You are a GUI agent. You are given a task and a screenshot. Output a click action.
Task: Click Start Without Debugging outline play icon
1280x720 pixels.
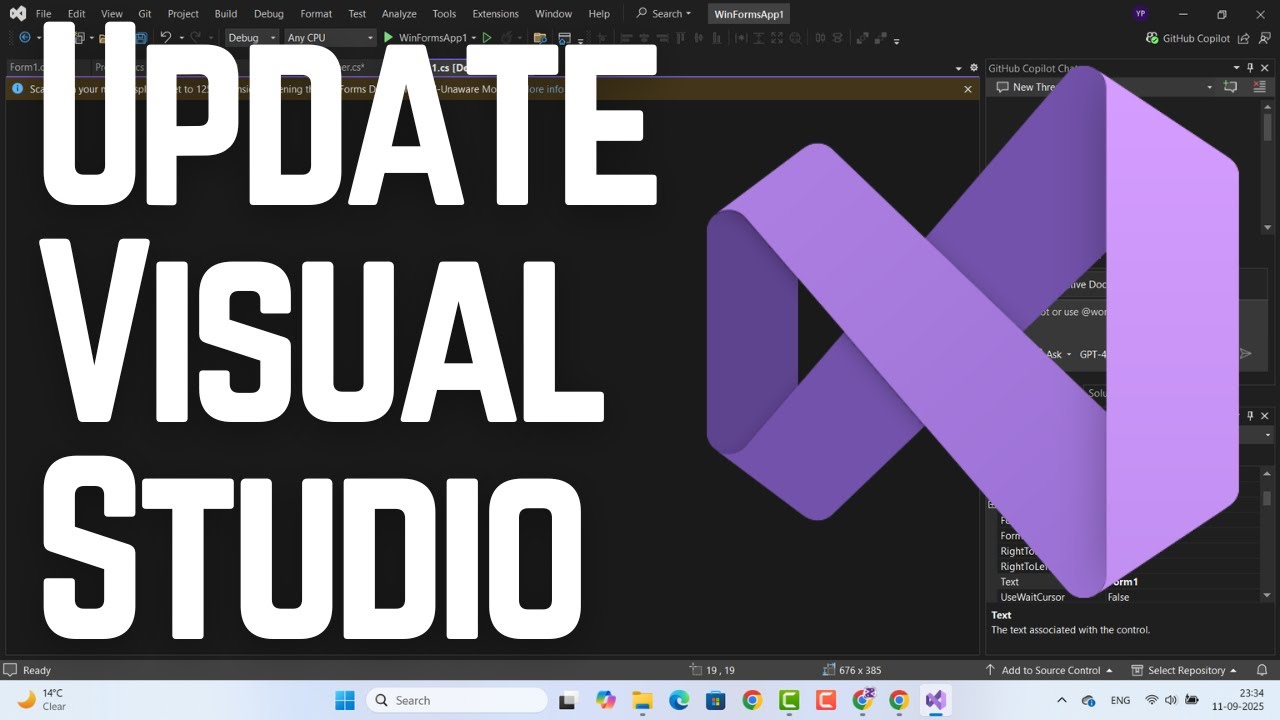pyautogui.click(x=487, y=38)
